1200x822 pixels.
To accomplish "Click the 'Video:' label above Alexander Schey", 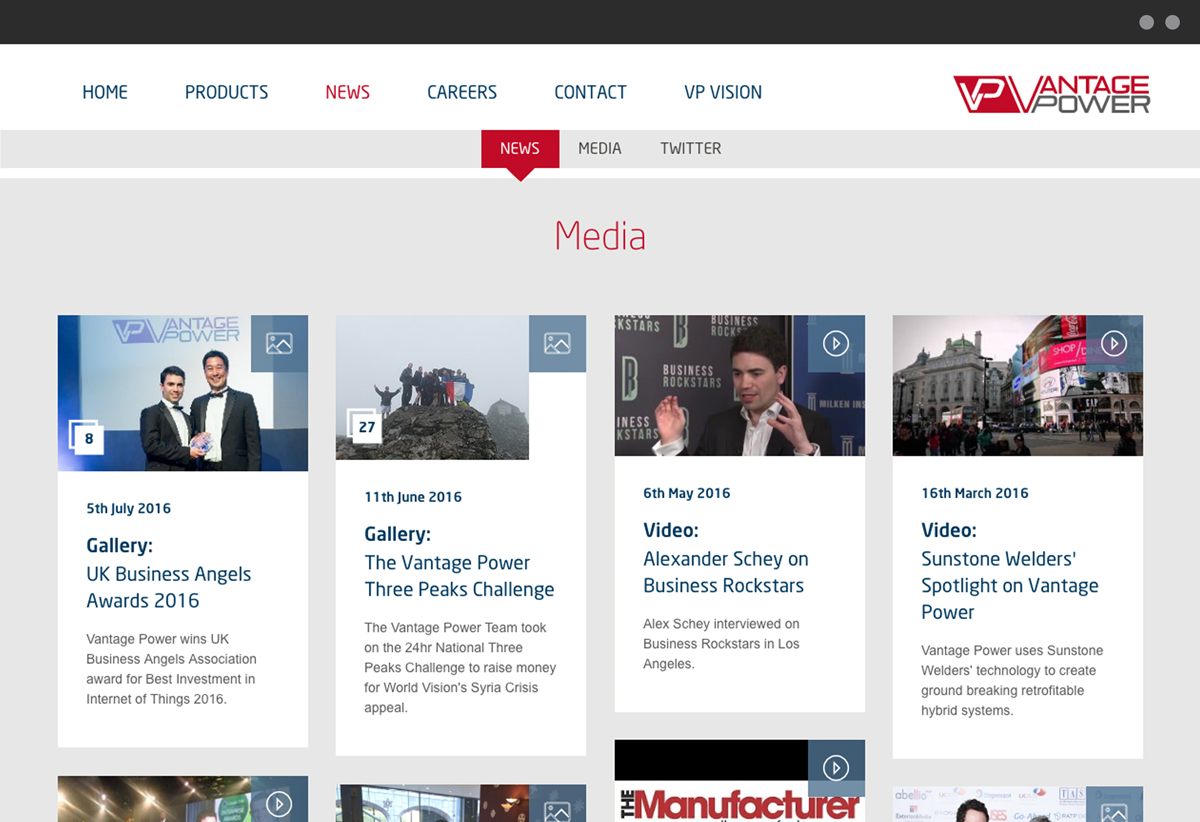I will point(671,530).
